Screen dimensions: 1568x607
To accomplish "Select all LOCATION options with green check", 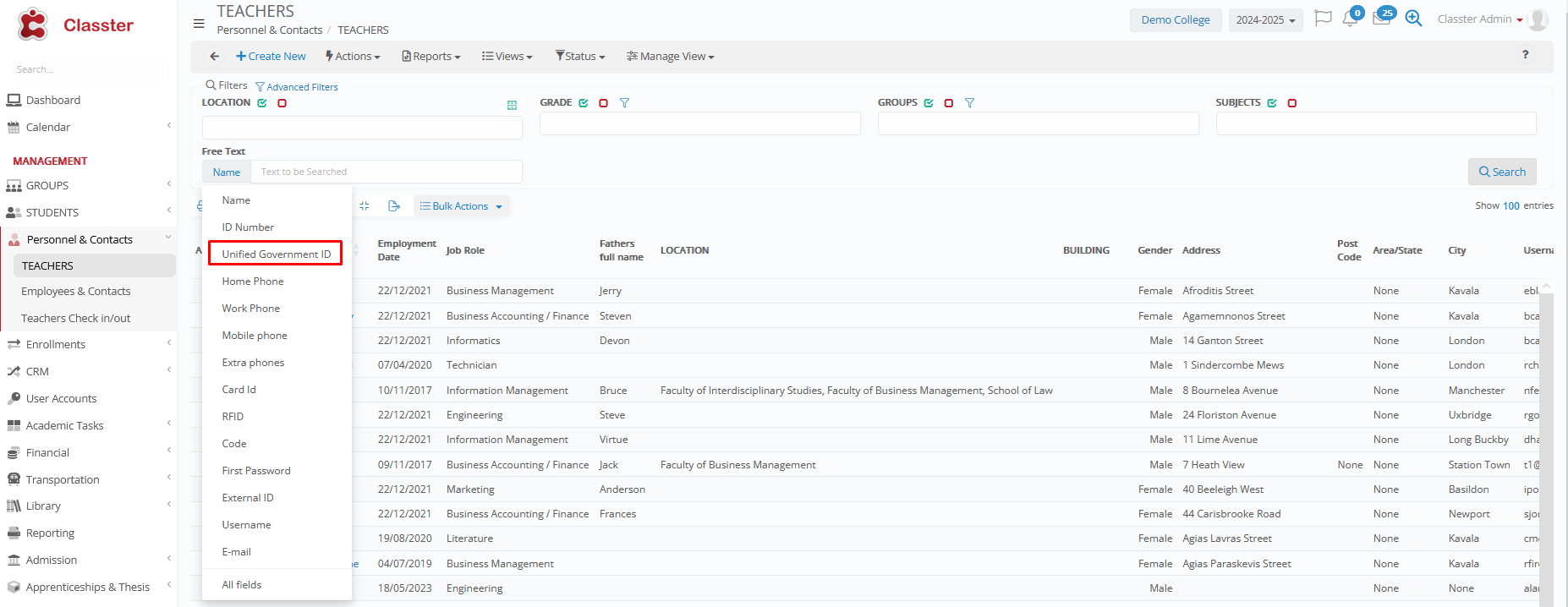I will tap(262, 103).
